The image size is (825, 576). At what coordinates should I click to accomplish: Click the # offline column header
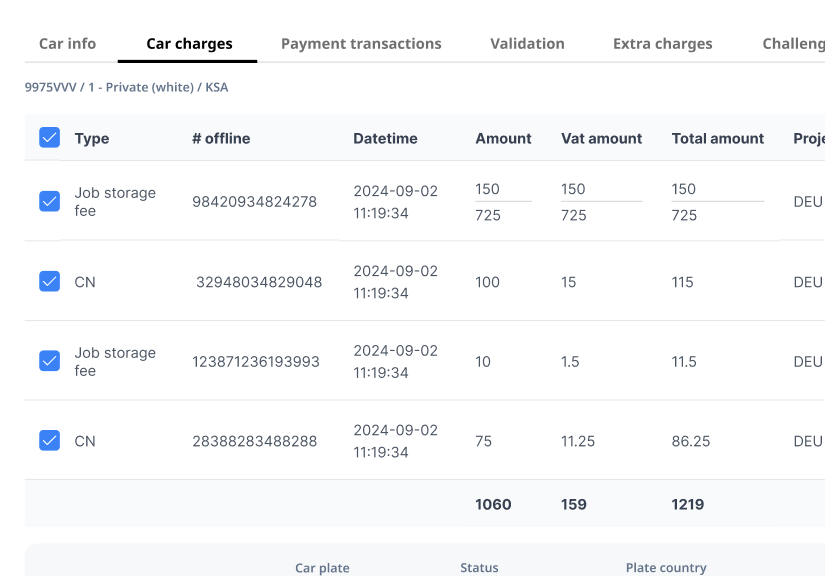coord(221,139)
